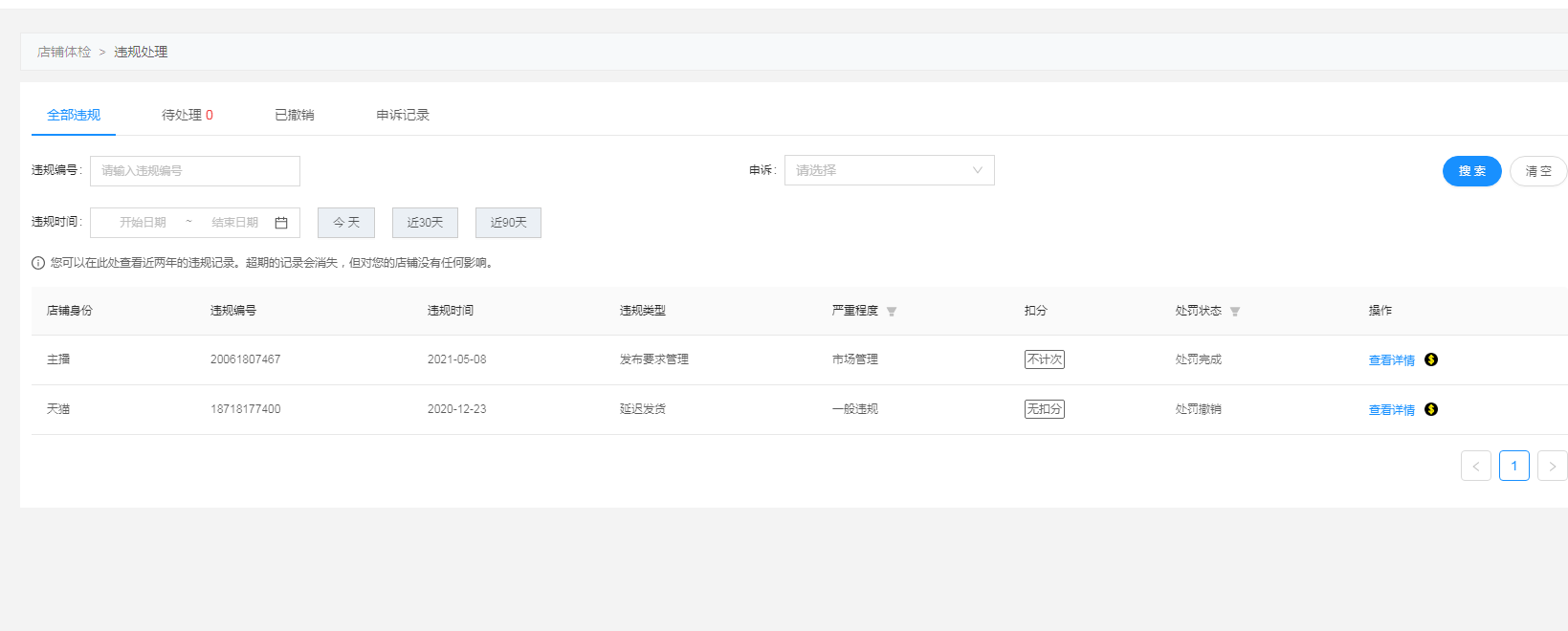The image size is (1568, 631).
Task: Select the 全部违规 tab
Action: click(x=74, y=115)
